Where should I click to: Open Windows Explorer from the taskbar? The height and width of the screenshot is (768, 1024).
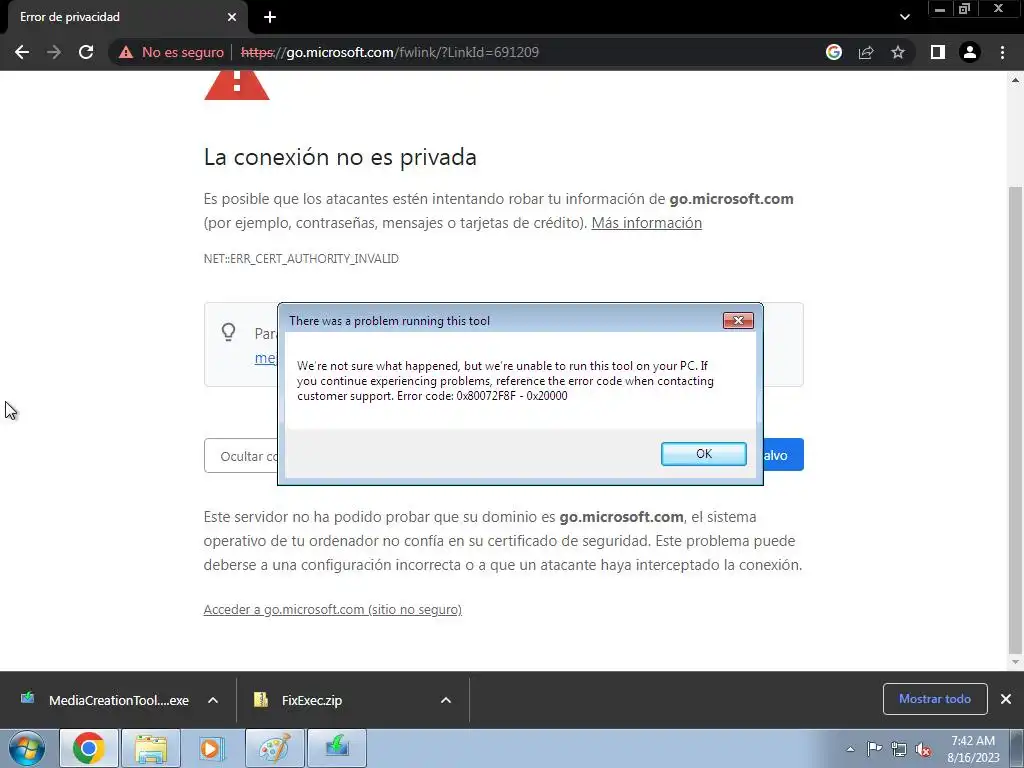click(x=151, y=748)
